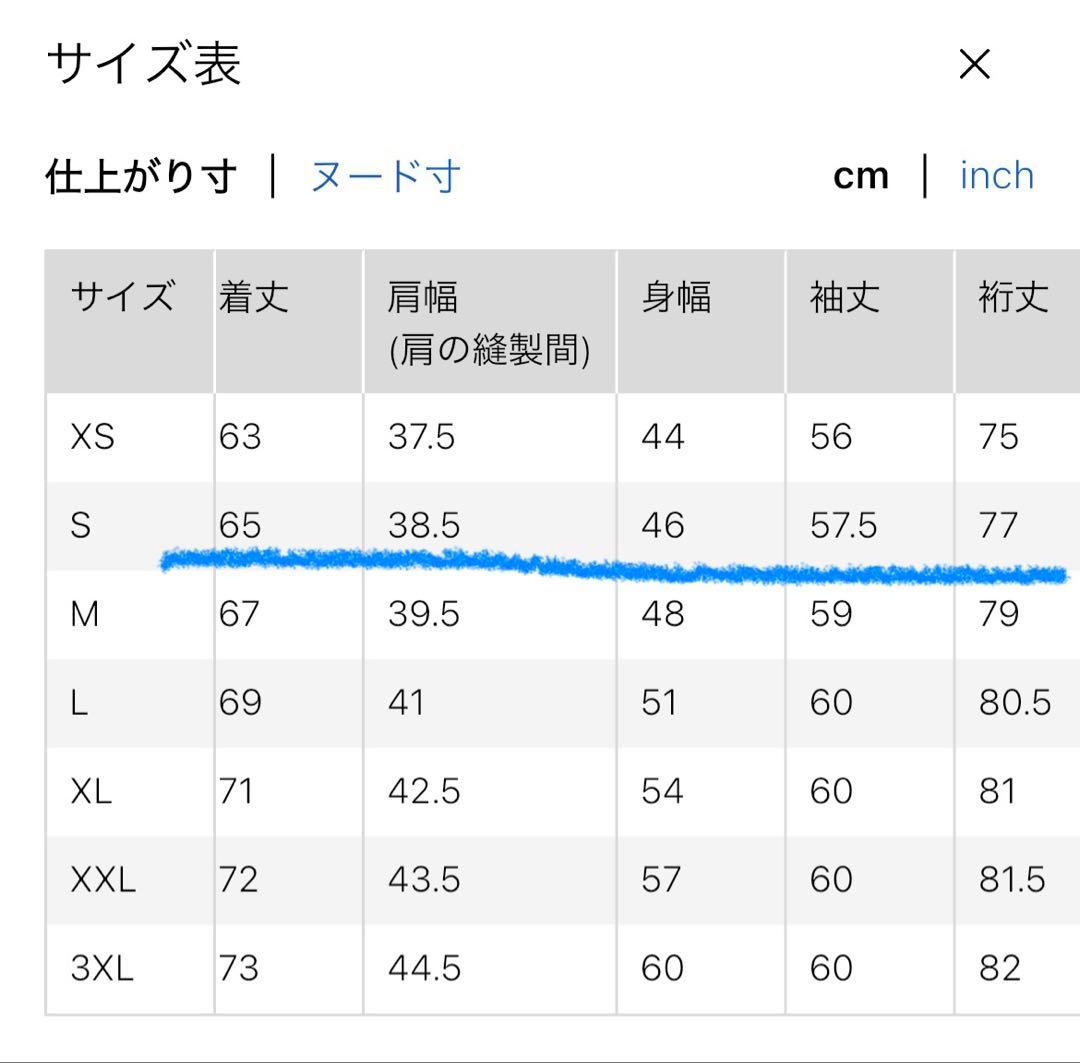Select the XXL size row label
This screenshot has width=1080, height=1063.
[x=103, y=879]
